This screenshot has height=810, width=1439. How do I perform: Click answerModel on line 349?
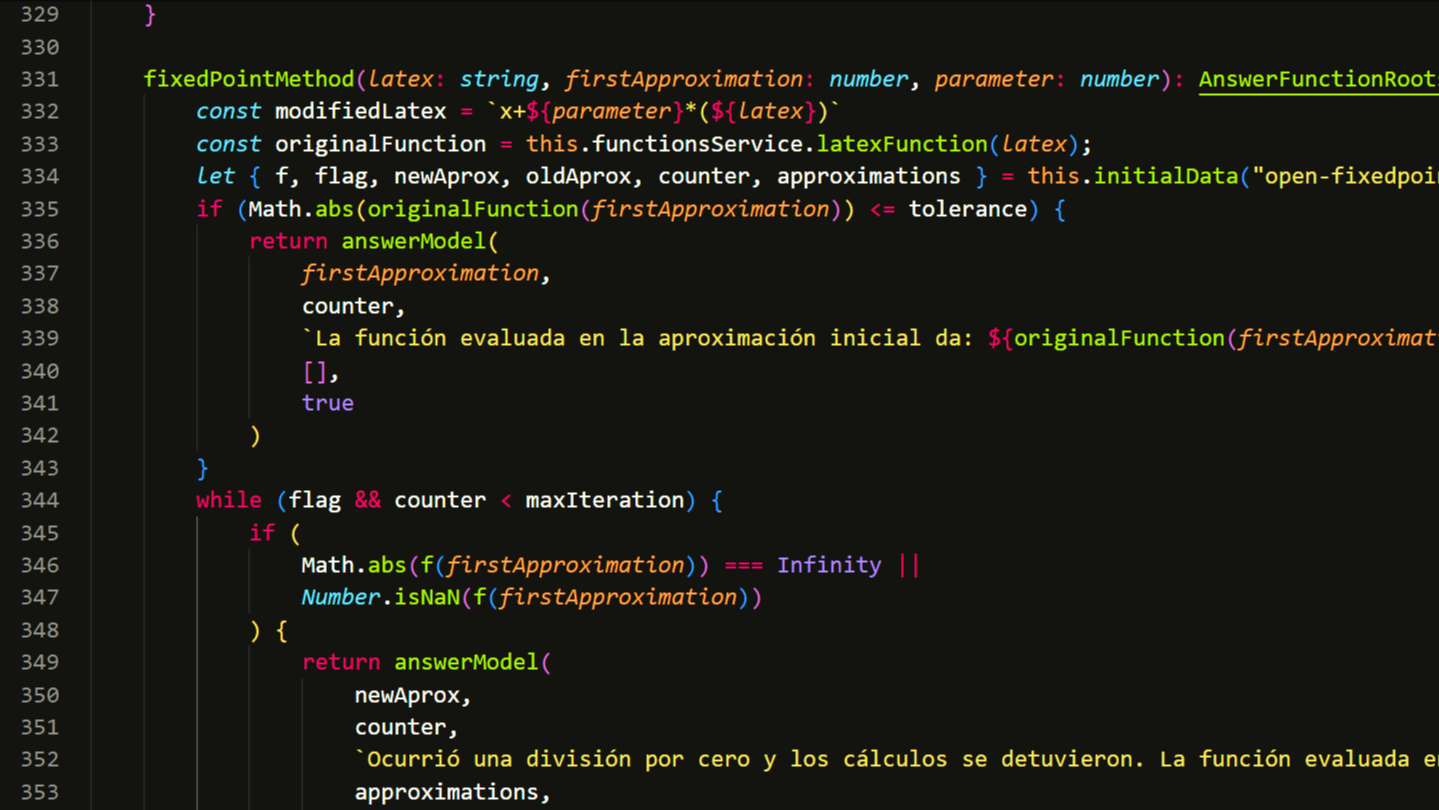click(x=467, y=662)
